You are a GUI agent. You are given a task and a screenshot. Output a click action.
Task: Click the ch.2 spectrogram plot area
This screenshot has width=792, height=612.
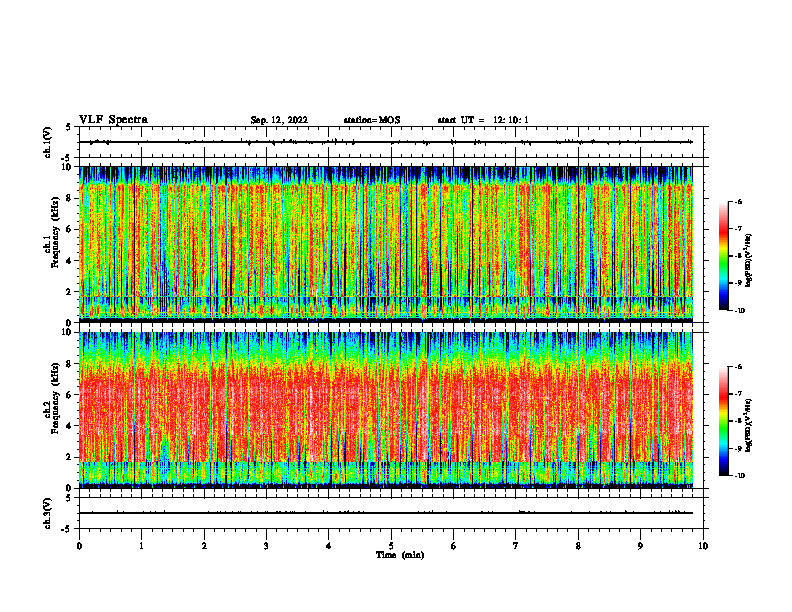386,410
